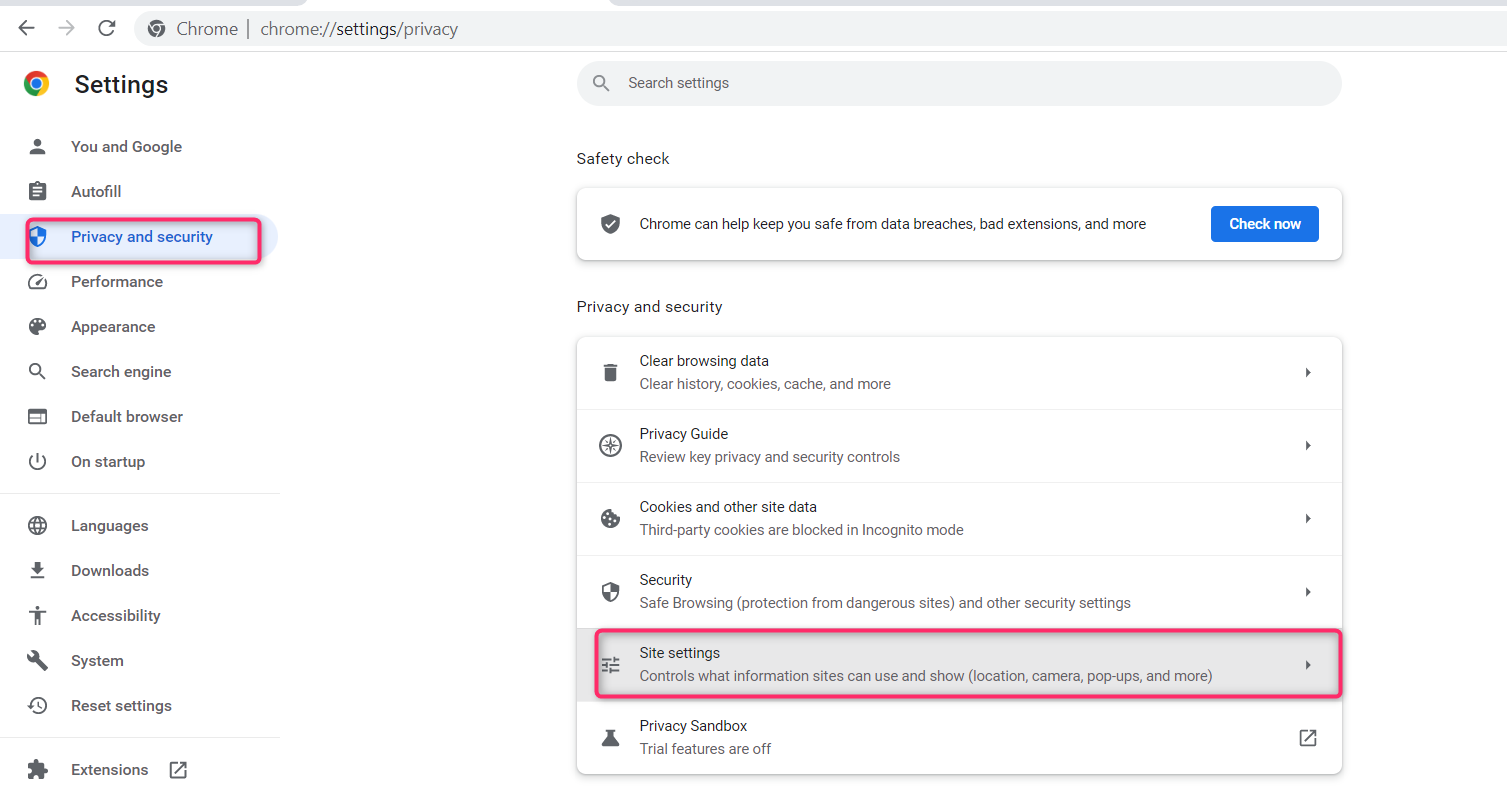Click the Accessibility figure icon in sidebar

(37, 616)
